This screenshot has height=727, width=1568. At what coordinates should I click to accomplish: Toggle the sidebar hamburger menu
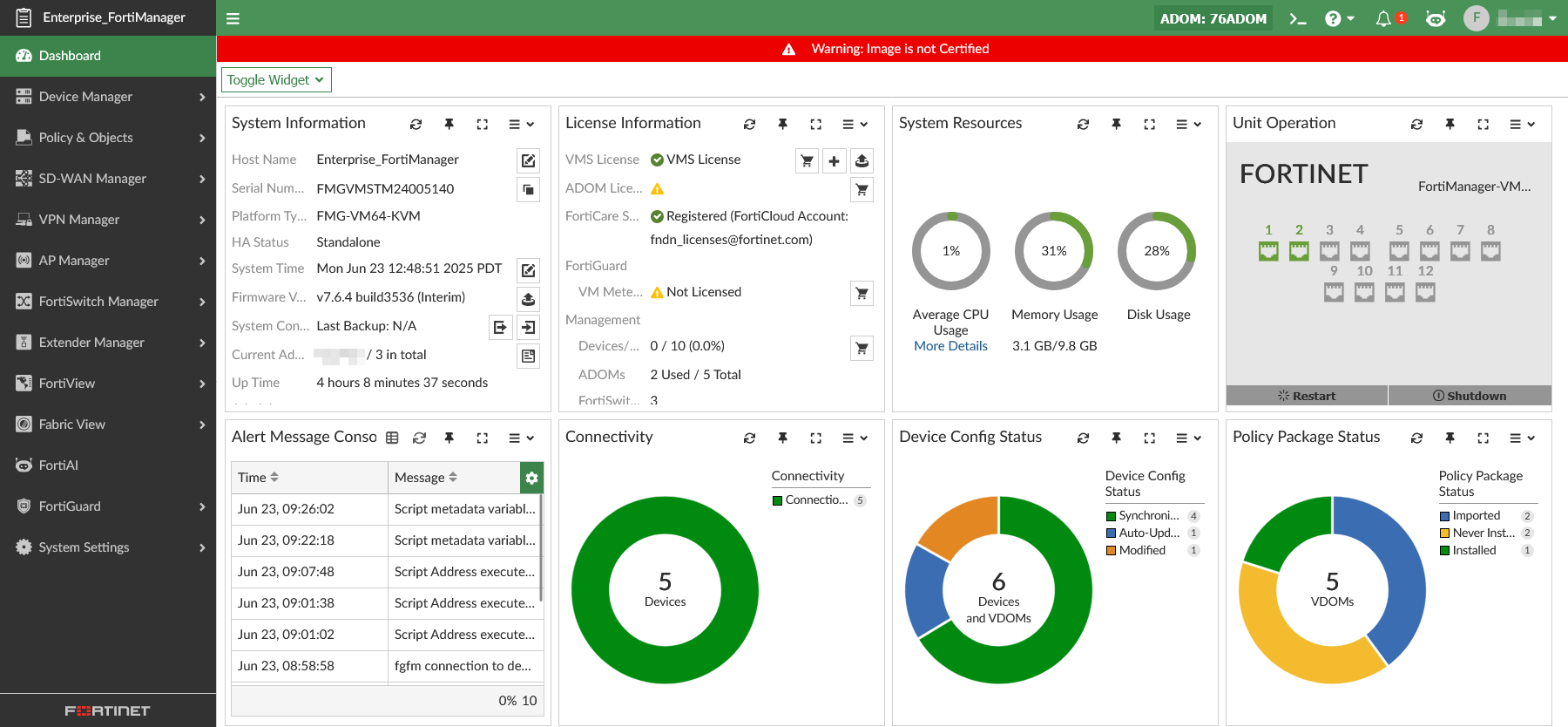pos(233,18)
